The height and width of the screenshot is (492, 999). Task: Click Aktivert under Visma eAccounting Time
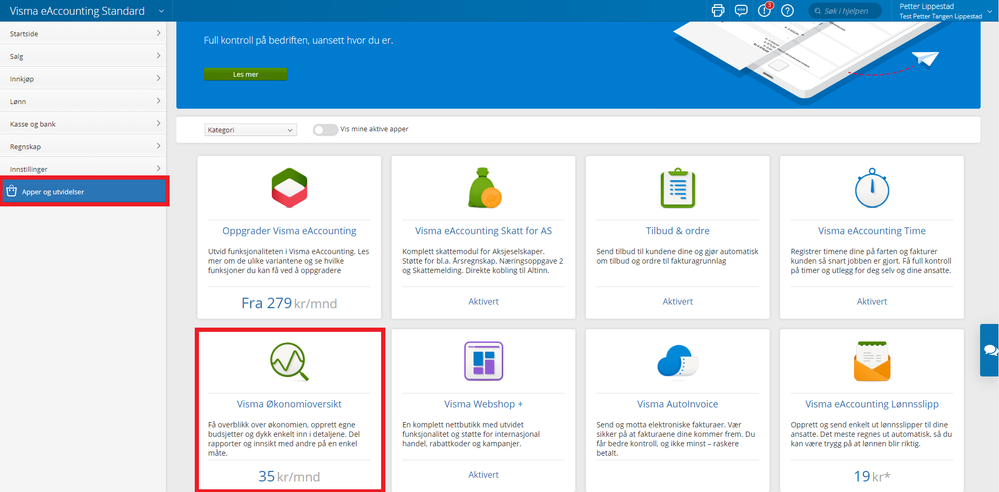872,301
